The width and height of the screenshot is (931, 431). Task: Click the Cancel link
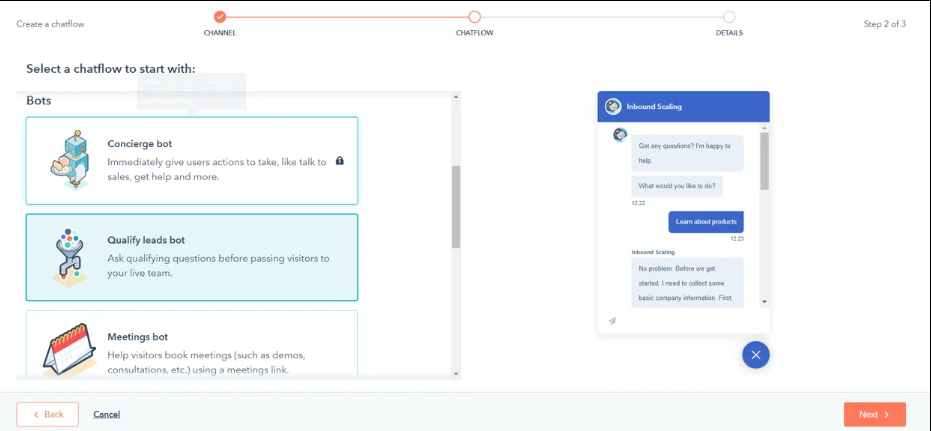coord(107,414)
